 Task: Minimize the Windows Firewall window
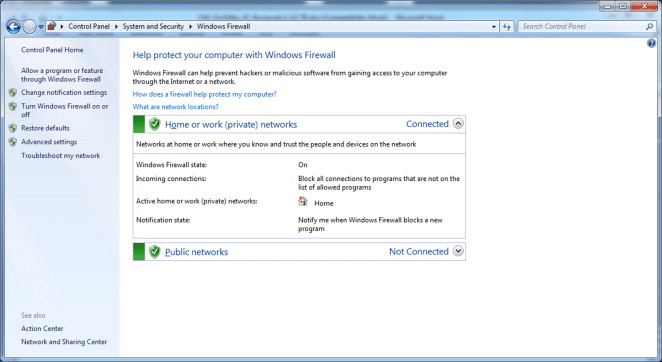click(608, 6)
